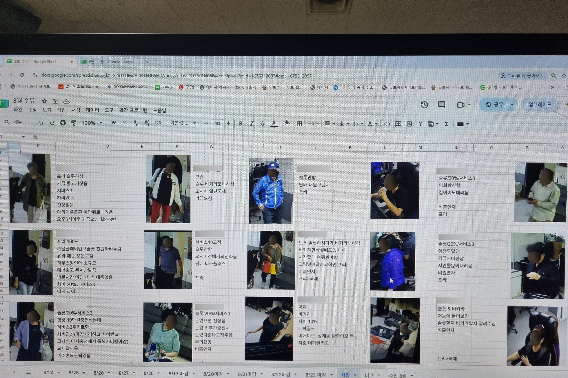The image size is (568, 378).
Task: Click the cloud save status icon
Action: (x=66, y=101)
